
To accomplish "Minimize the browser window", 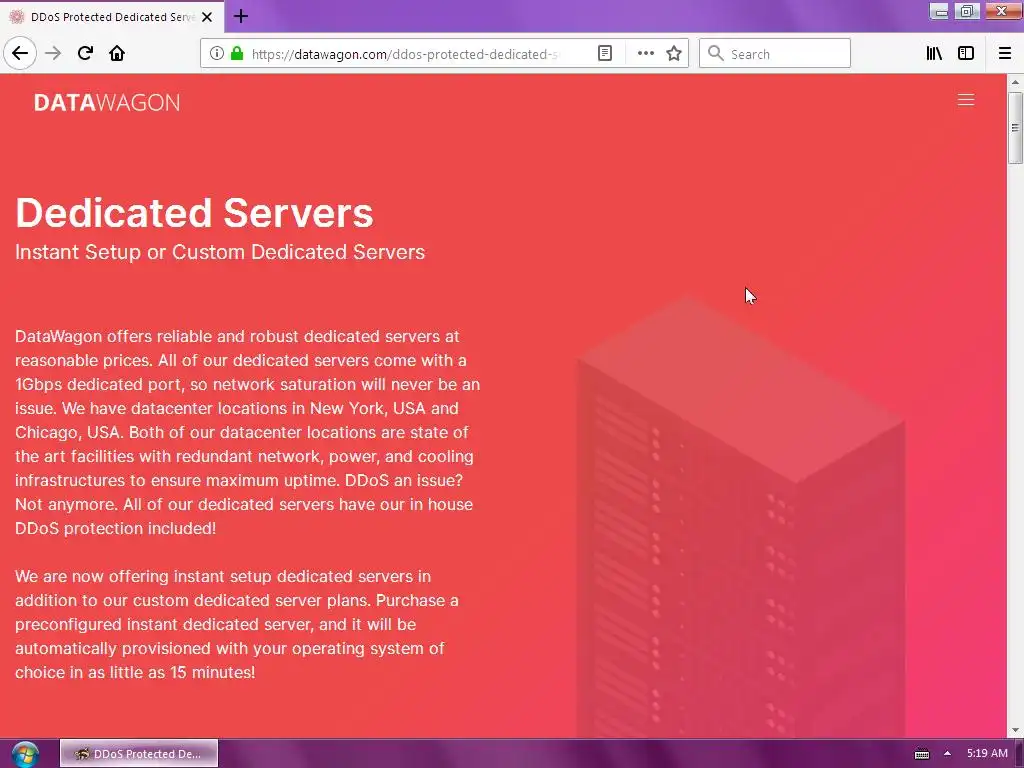I will 939,11.
